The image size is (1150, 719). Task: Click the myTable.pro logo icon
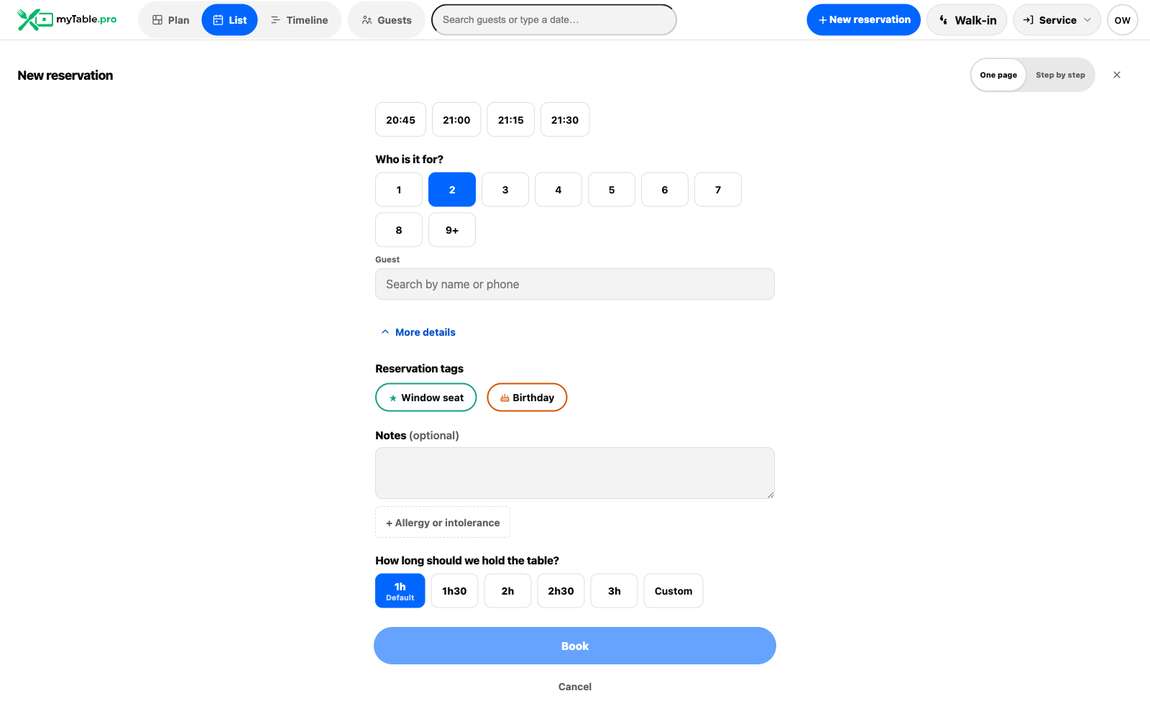(34, 20)
